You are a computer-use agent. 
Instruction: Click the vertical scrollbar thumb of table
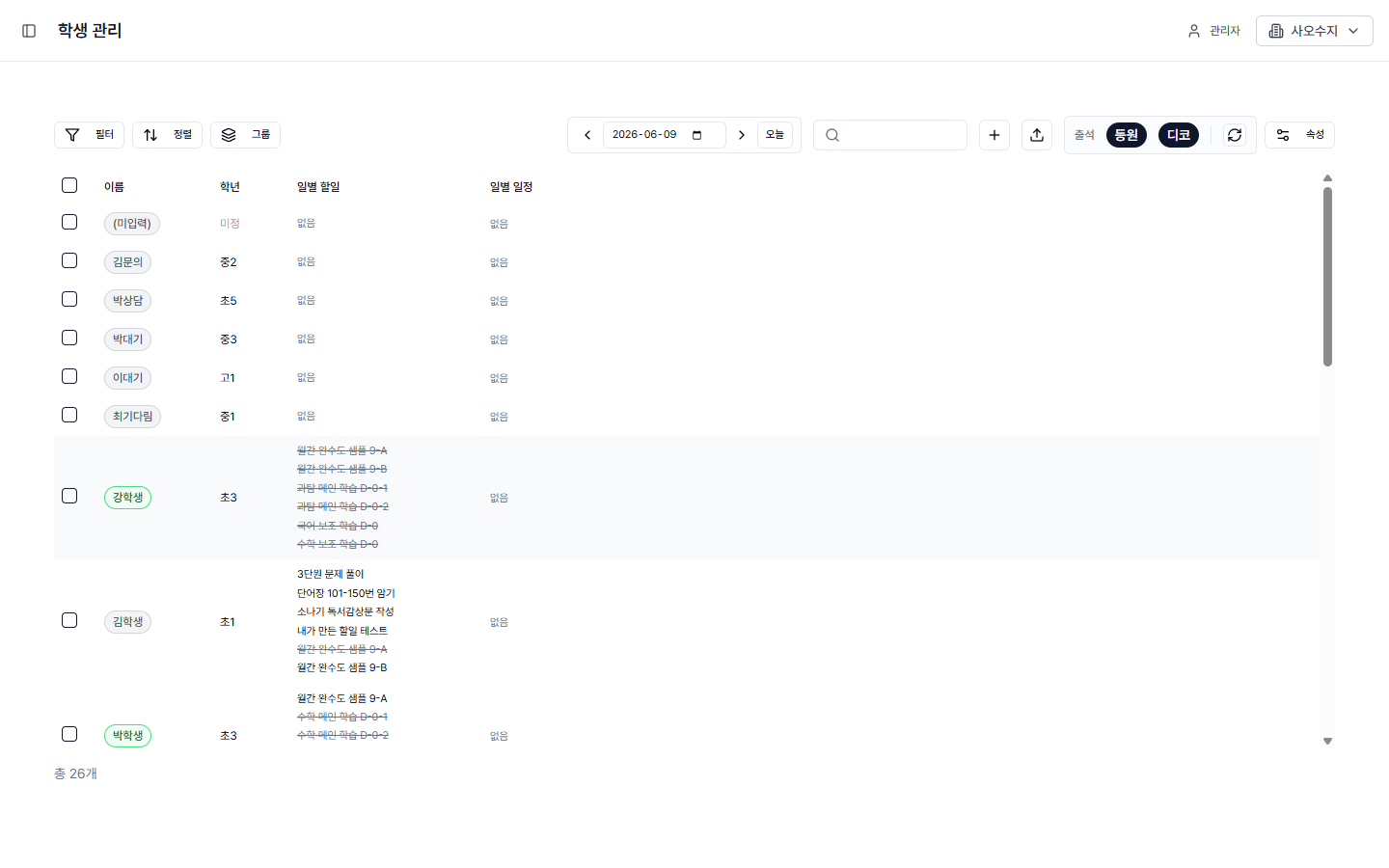click(1327, 277)
